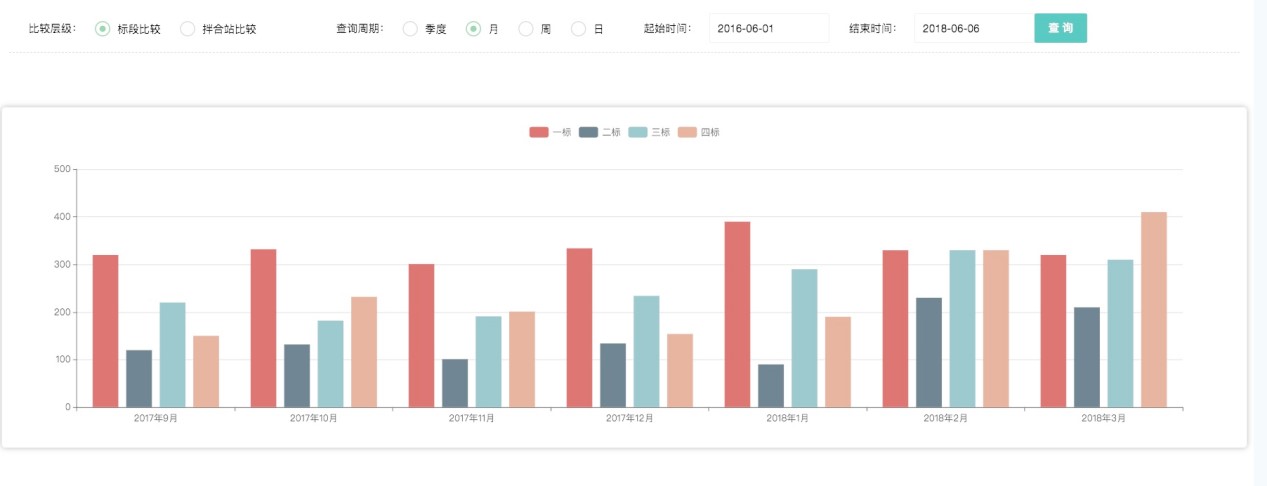This screenshot has height=486, width=1267.
Task: Set the query period to 日
Action: (578, 29)
